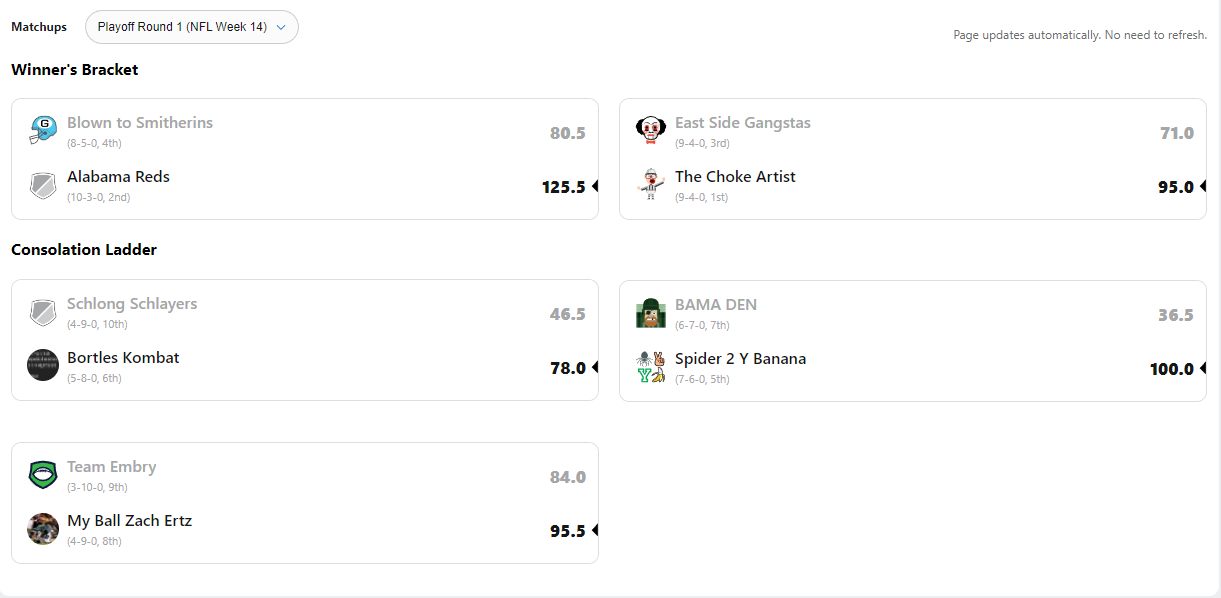Click Schlong Schlayers shield logo
Viewport: 1221px width, 598px height.
(x=43, y=312)
